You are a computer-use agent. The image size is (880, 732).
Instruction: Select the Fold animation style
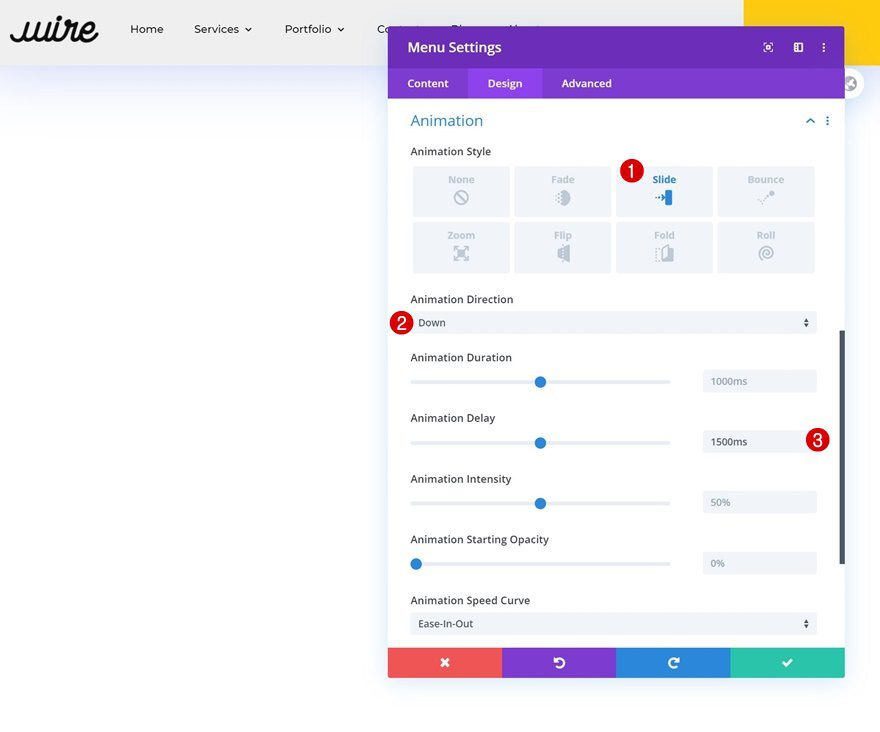pyautogui.click(x=664, y=247)
